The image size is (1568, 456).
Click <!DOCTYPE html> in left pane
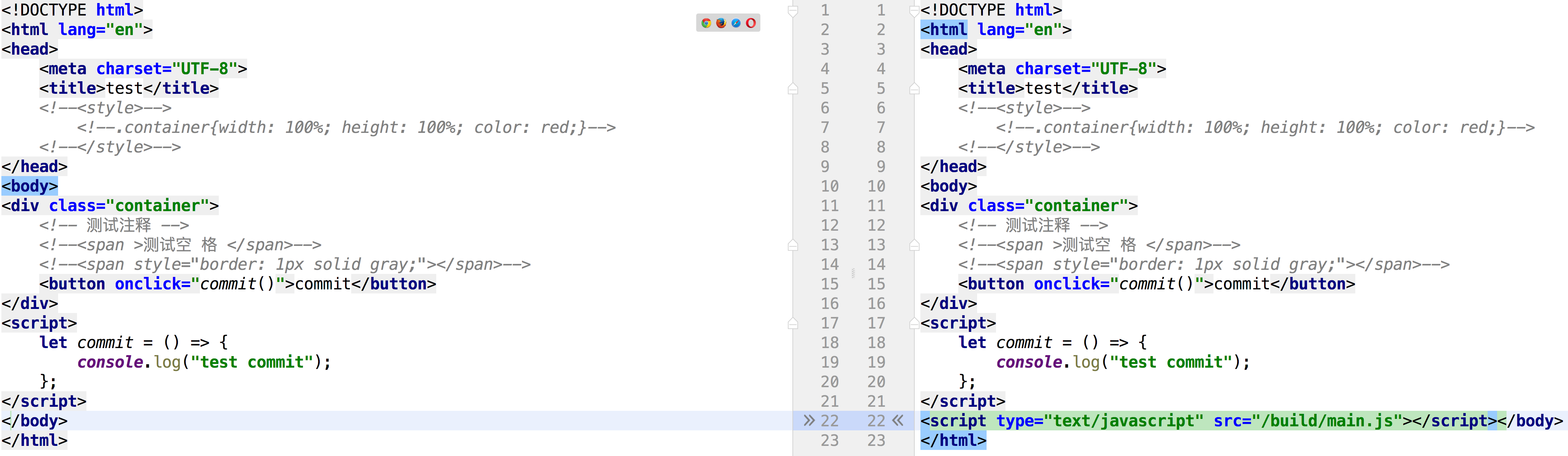click(72, 10)
